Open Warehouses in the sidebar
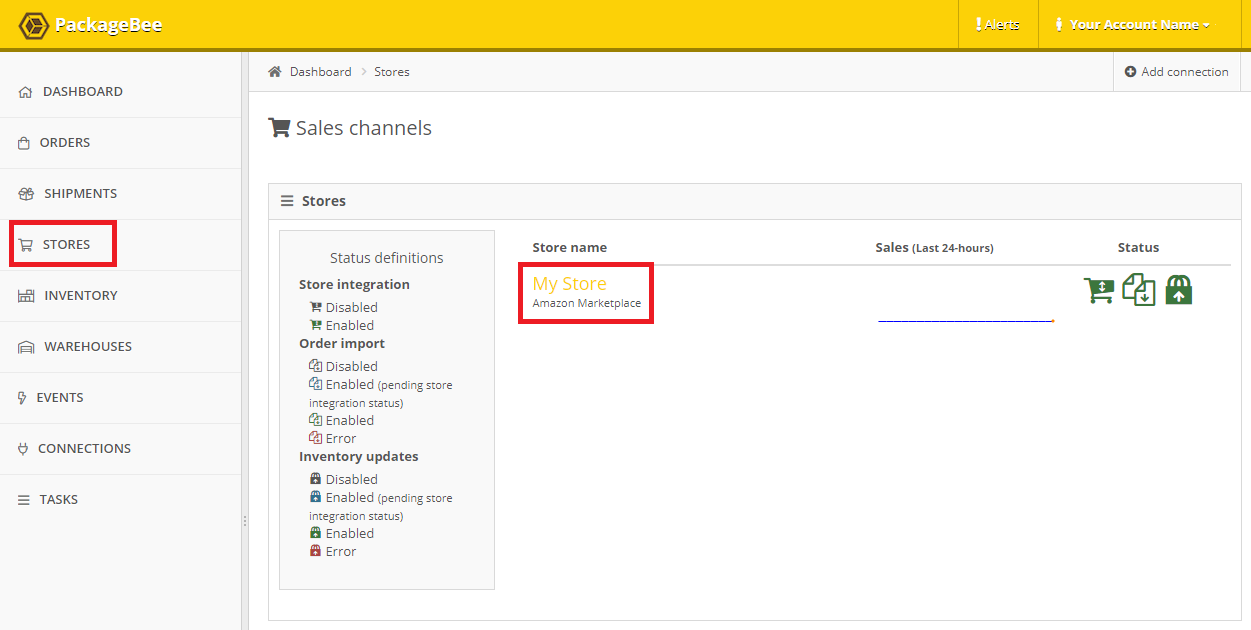1251x630 pixels. (x=120, y=347)
